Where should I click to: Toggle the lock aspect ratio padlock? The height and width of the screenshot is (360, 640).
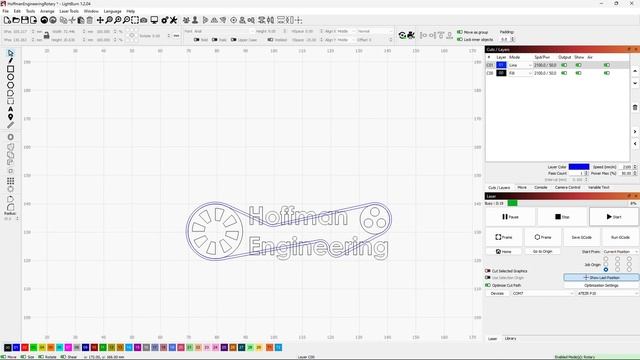click(x=47, y=36)
